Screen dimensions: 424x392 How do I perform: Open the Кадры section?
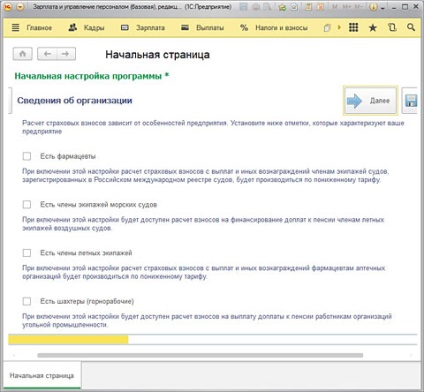tap(94, 28)
